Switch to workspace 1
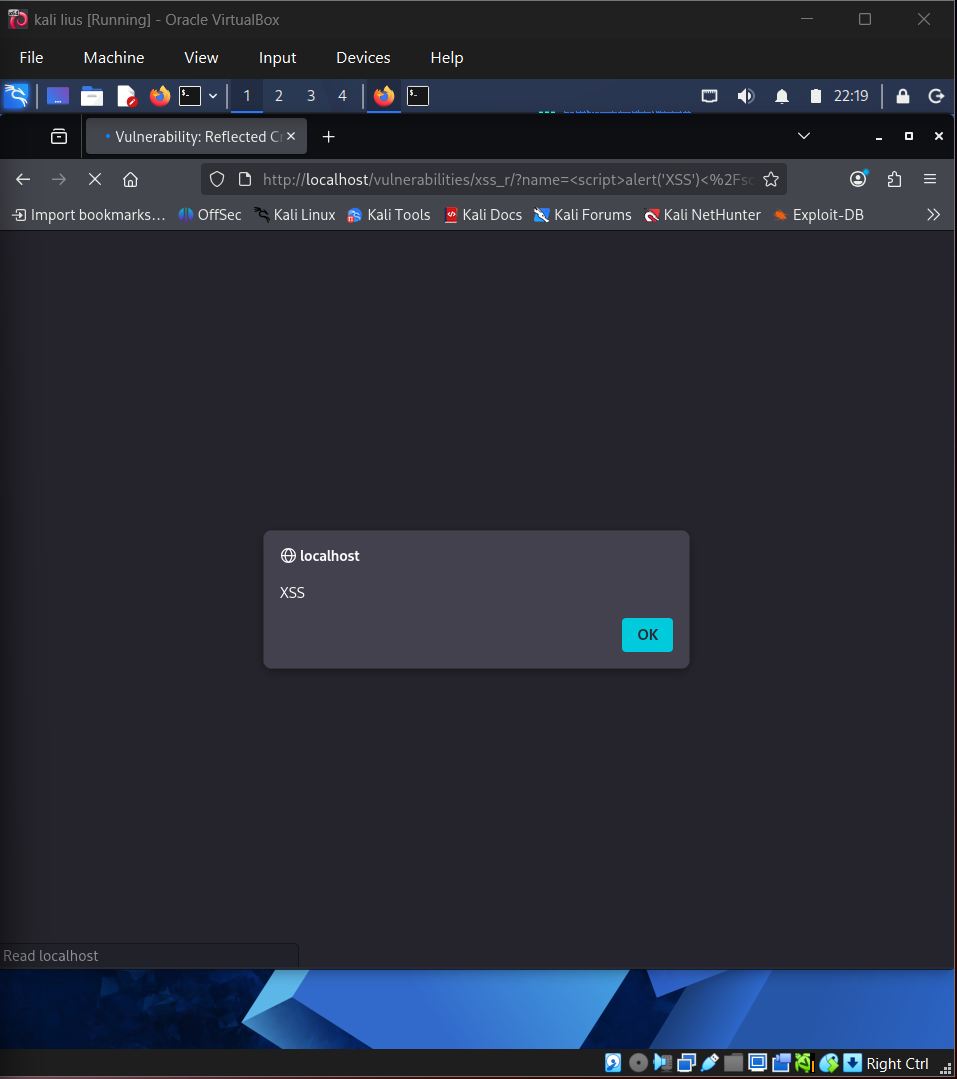The height and width of the screenshot is (1079, 957). [246, 96]
